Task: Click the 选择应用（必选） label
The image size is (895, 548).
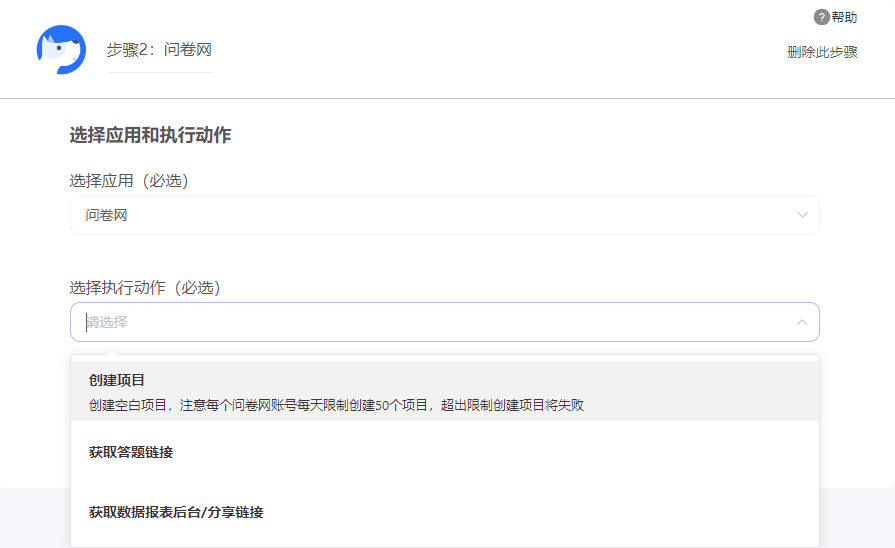Action: (x=129, y=181)
